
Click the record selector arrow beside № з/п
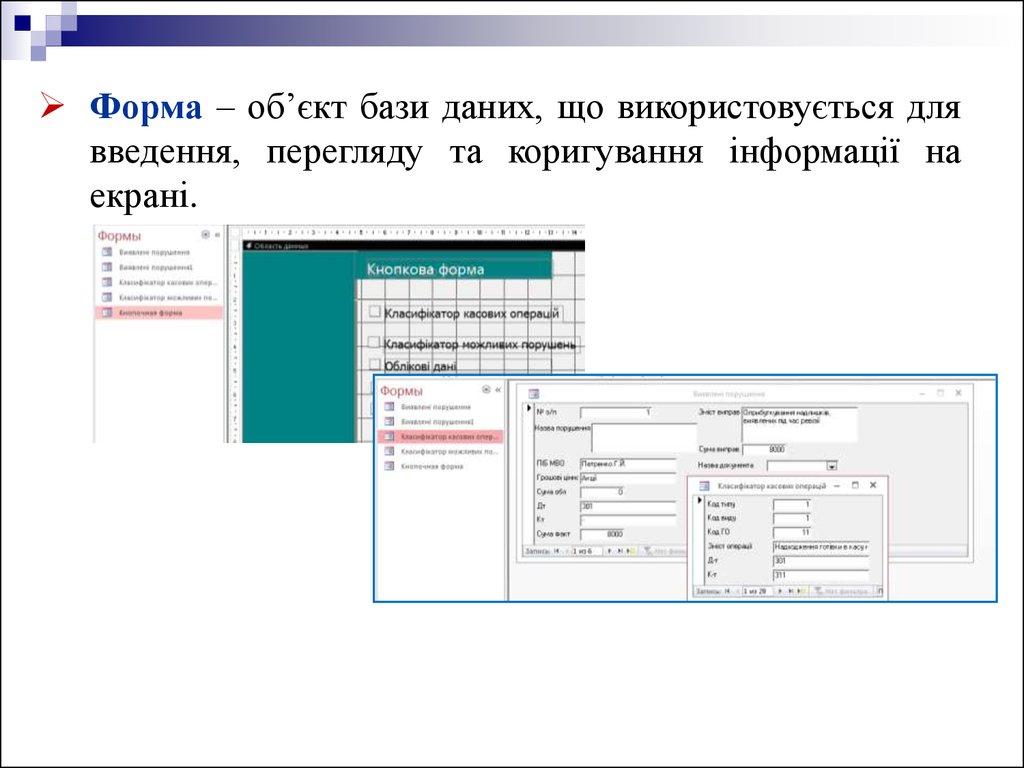529,410
